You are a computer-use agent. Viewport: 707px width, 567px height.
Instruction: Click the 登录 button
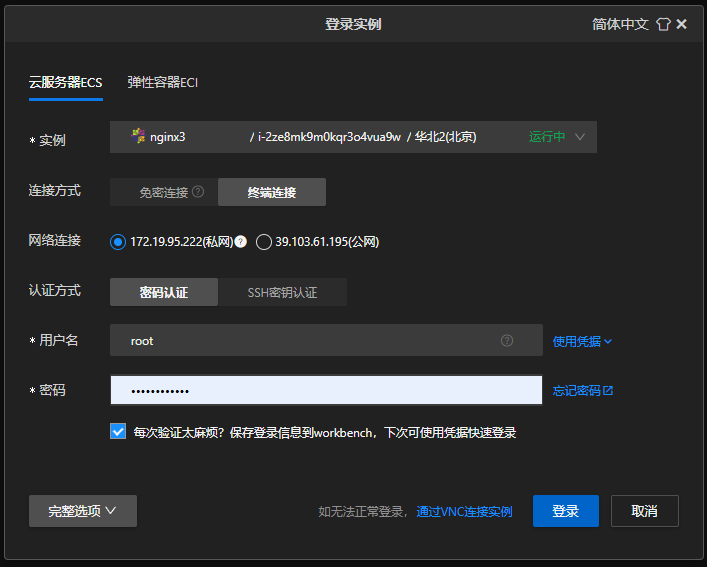(566, 511)
